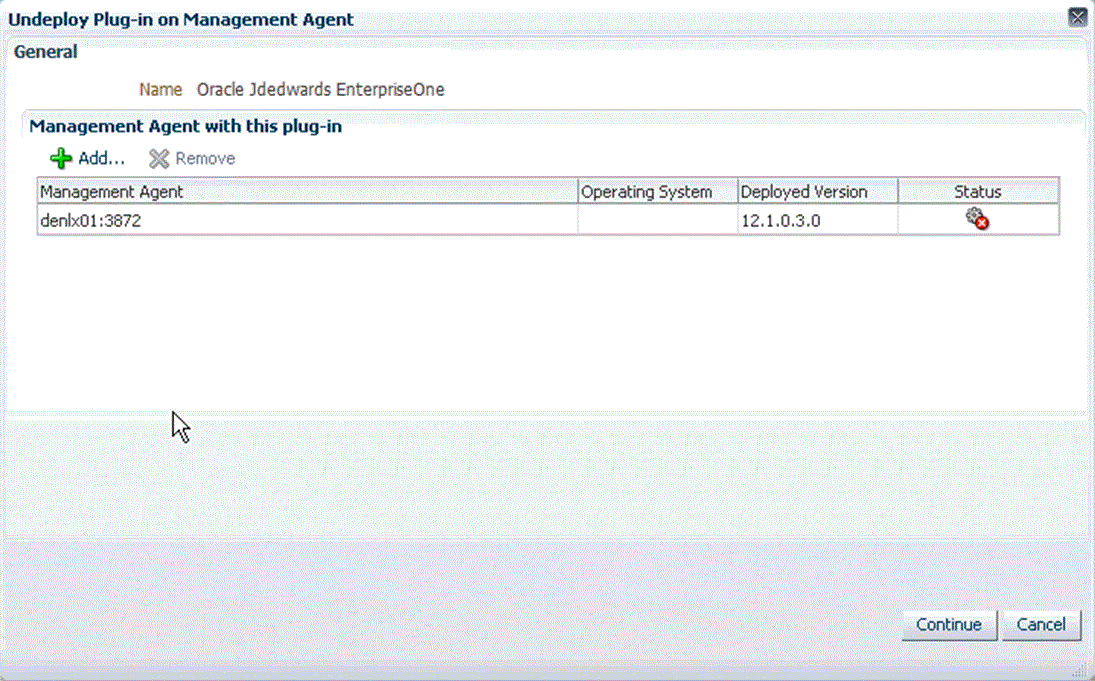
Task: Click the Add... button label
Action: 101,159
